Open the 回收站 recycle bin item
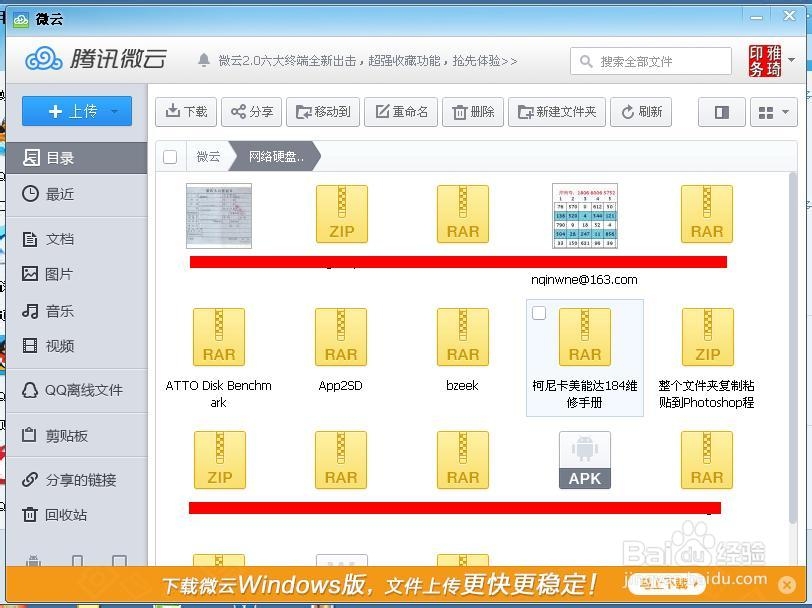Image resolution: width=812 pixels, height=608 pixels. (77, 515)
